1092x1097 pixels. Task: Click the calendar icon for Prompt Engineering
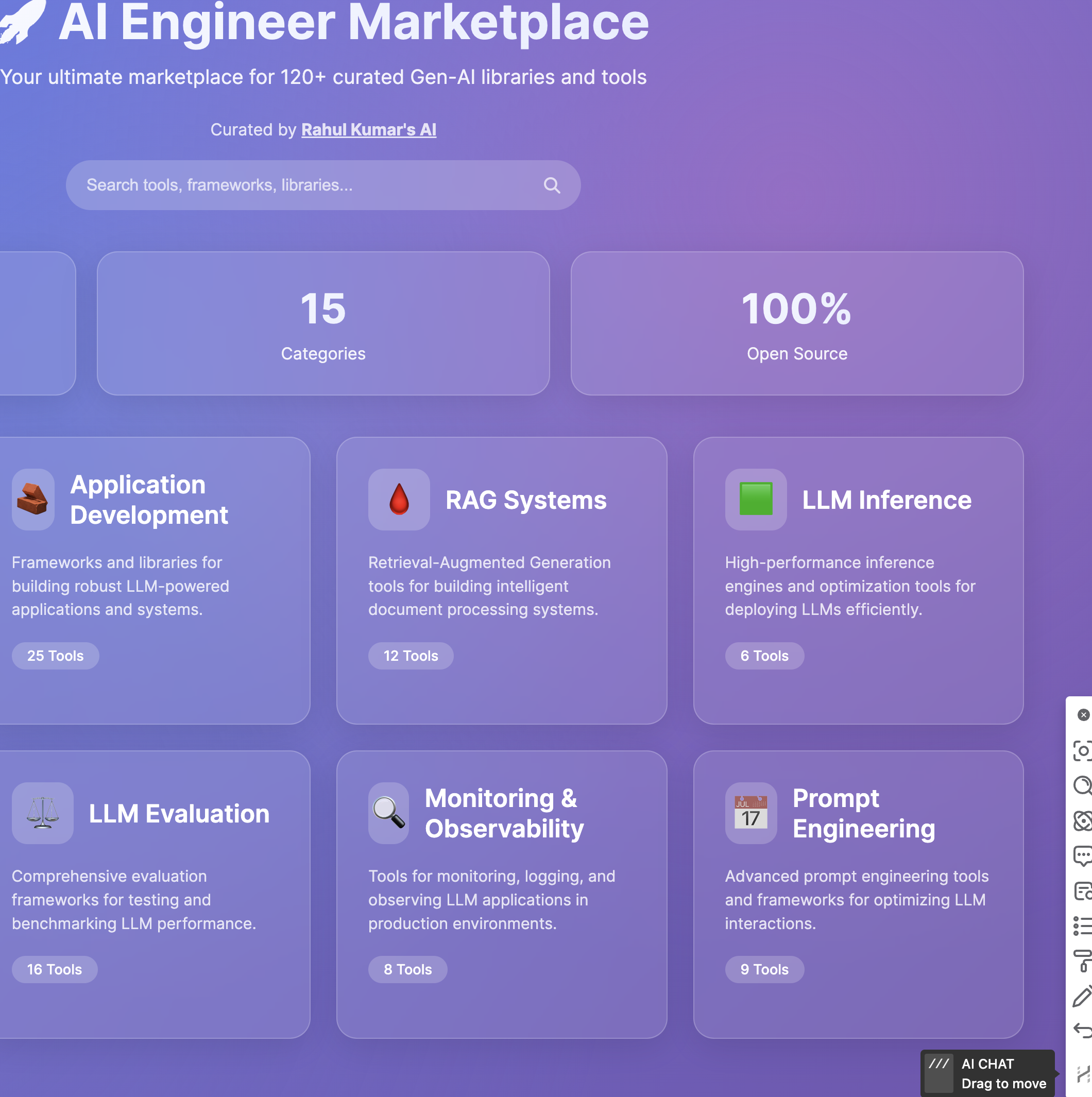(750, 813)
